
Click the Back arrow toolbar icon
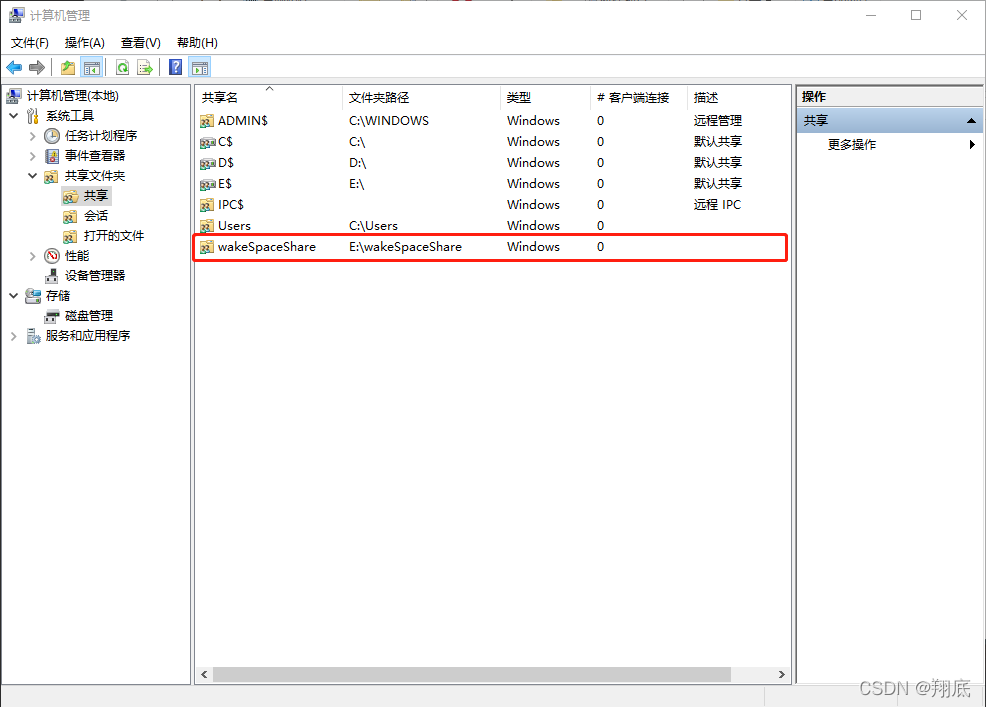(x=14, y=67)
